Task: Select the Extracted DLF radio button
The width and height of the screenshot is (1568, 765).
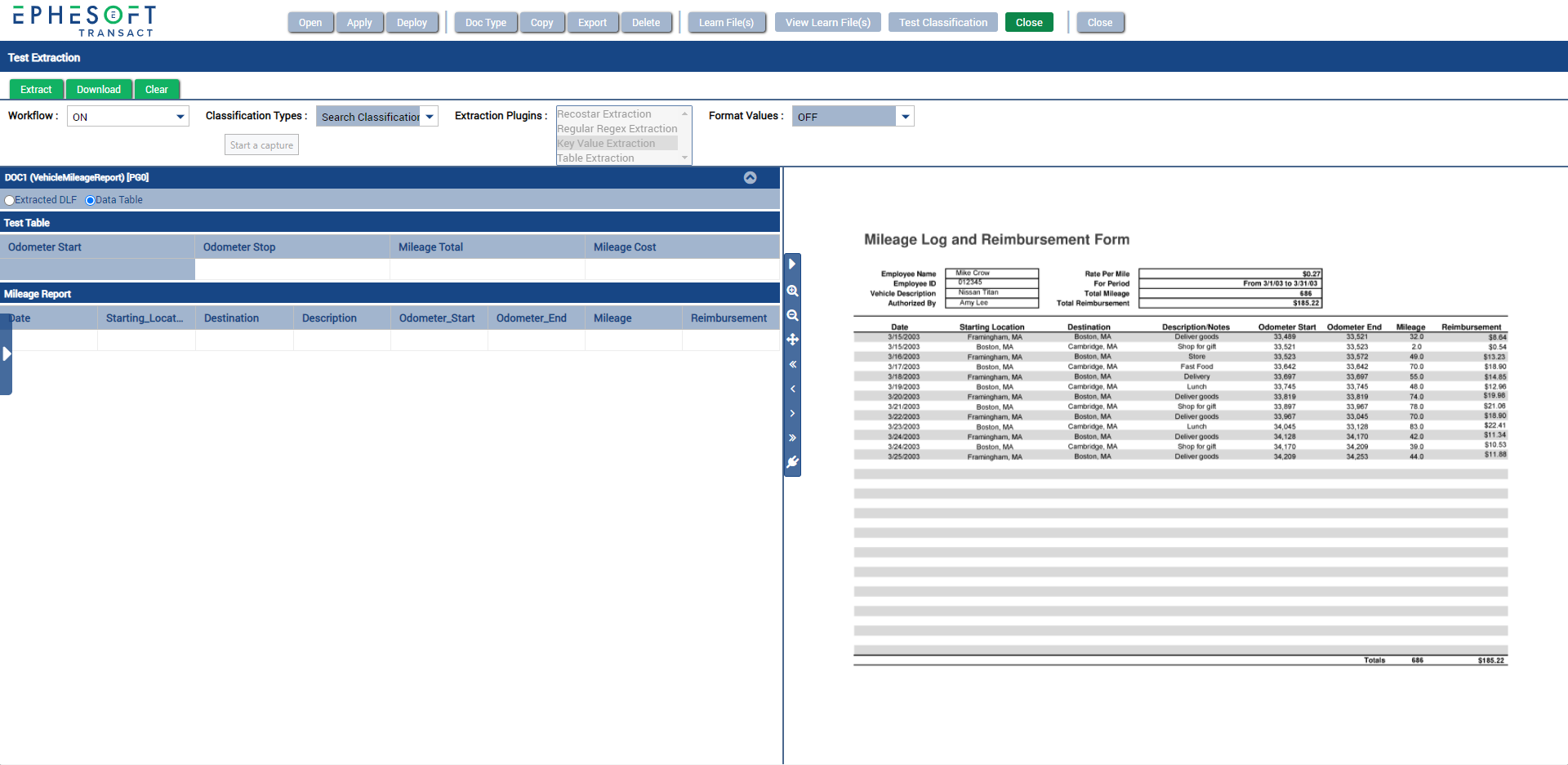Action: (10, 200)
